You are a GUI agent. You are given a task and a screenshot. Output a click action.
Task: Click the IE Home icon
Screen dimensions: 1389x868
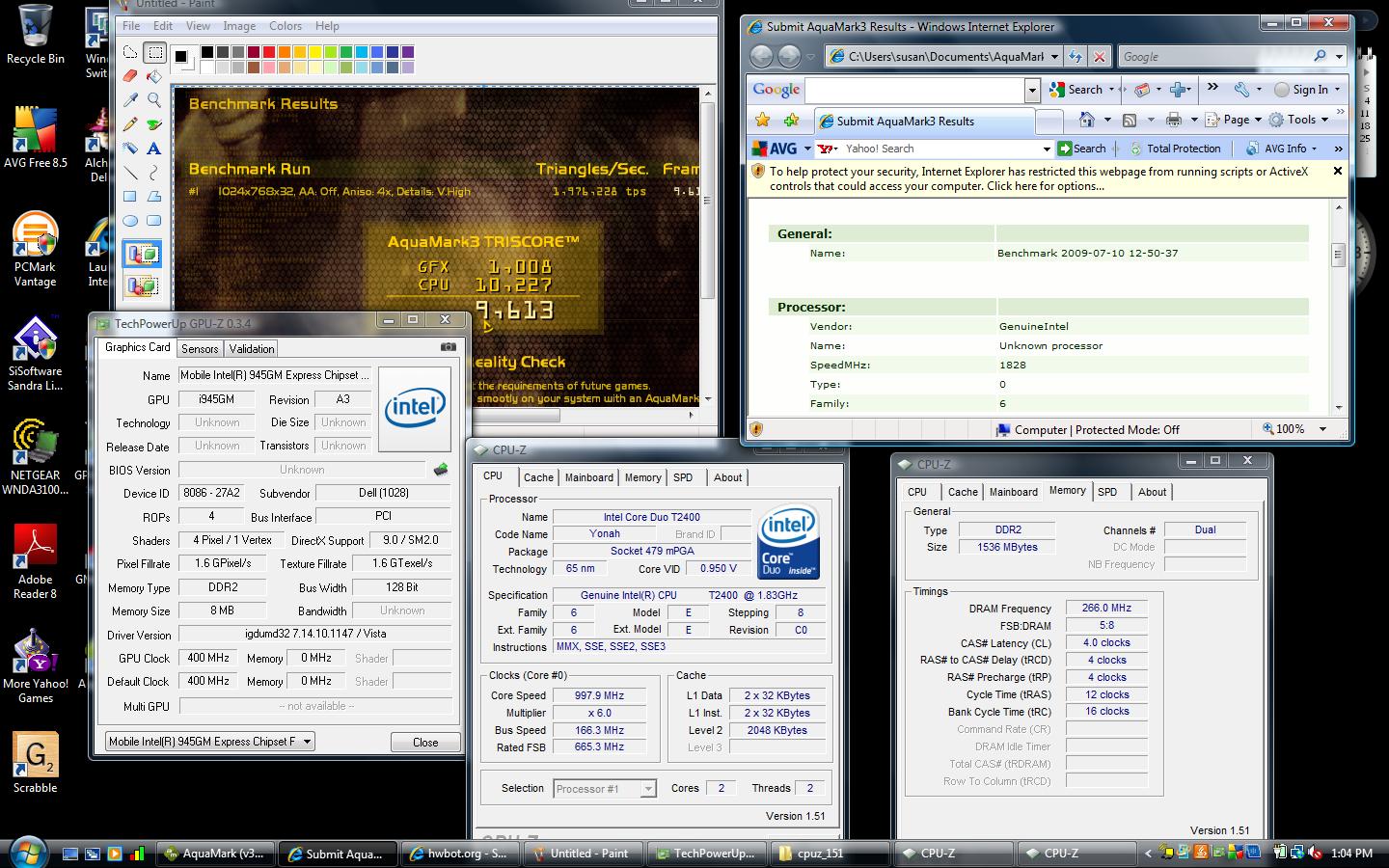point(1087,120)
